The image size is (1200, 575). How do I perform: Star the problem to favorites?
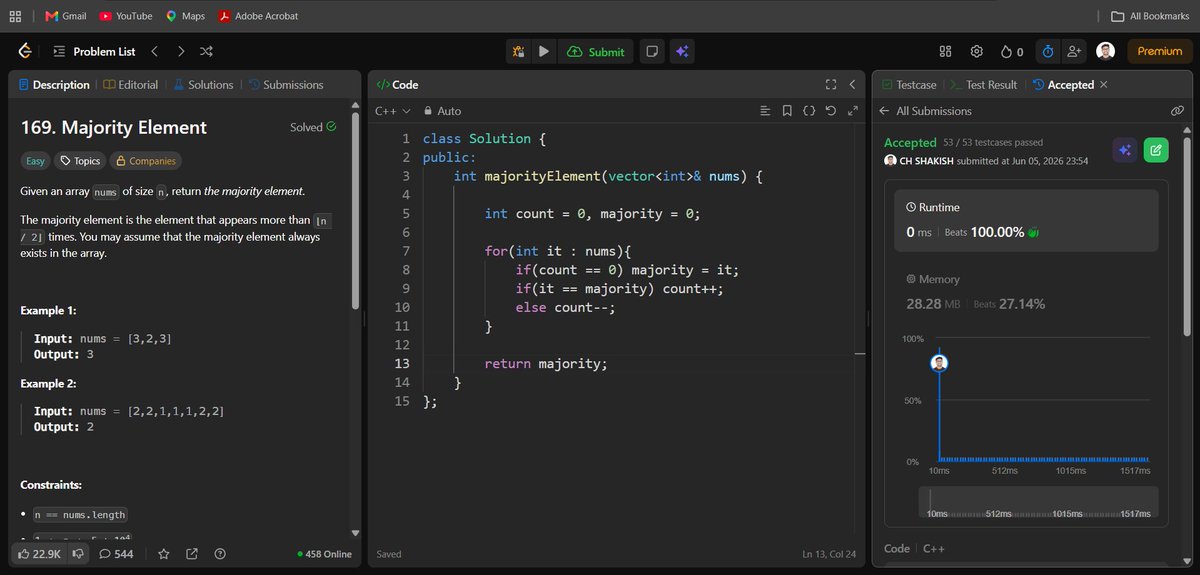click(x=164, y=553)
